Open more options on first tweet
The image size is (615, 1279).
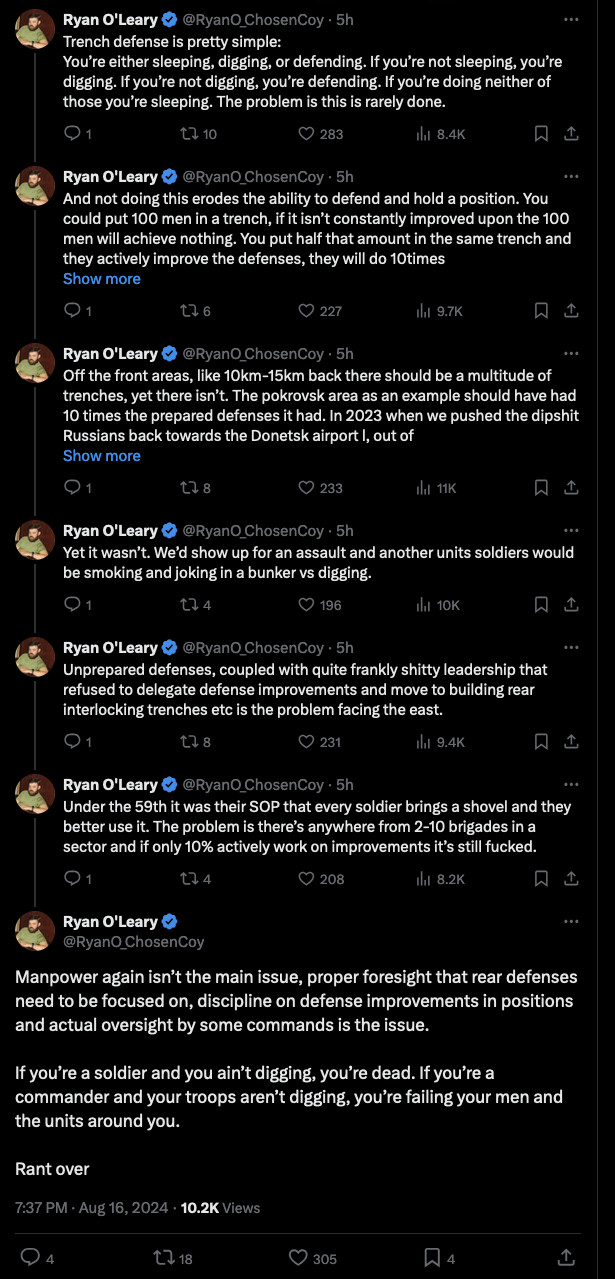click(570, 19)
